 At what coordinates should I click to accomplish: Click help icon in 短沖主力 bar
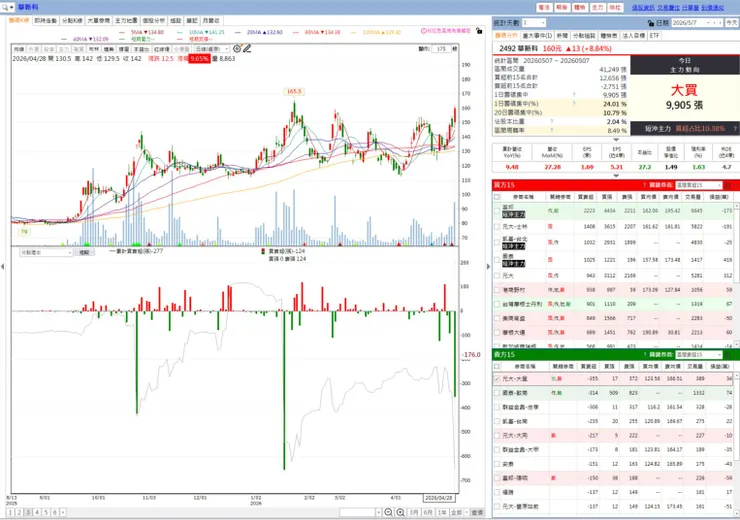(x=735, y=128)
